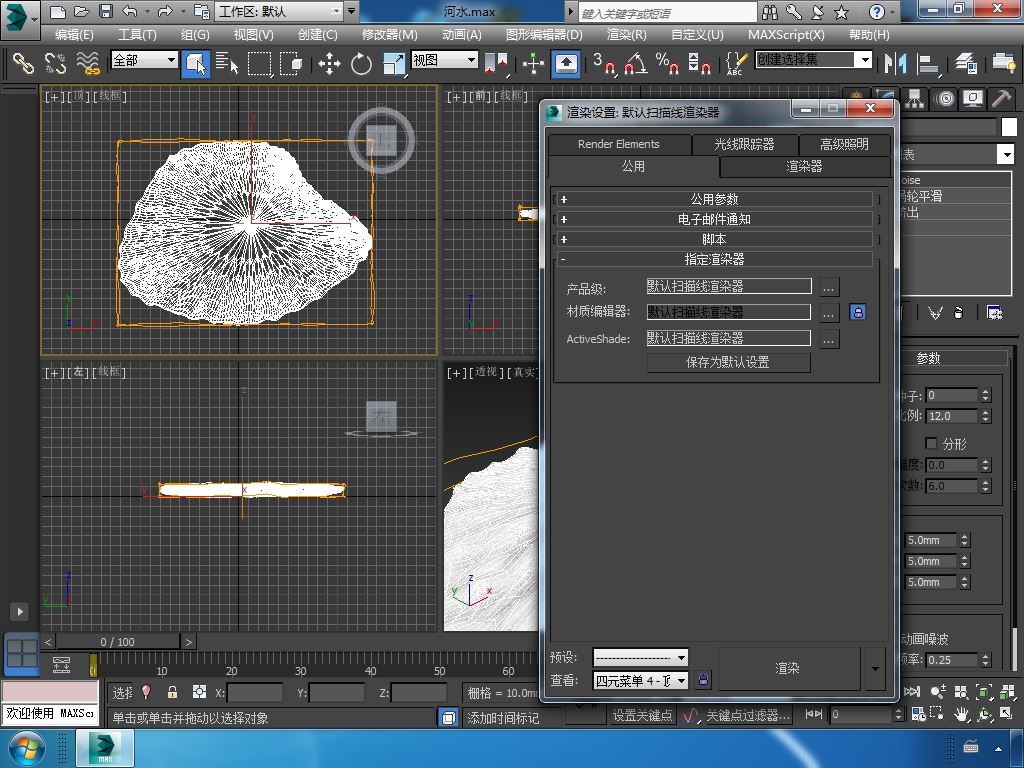Expand the 公用参数 rollout
The height and width of the screenshot is (768, 1024).
point(714,199)
